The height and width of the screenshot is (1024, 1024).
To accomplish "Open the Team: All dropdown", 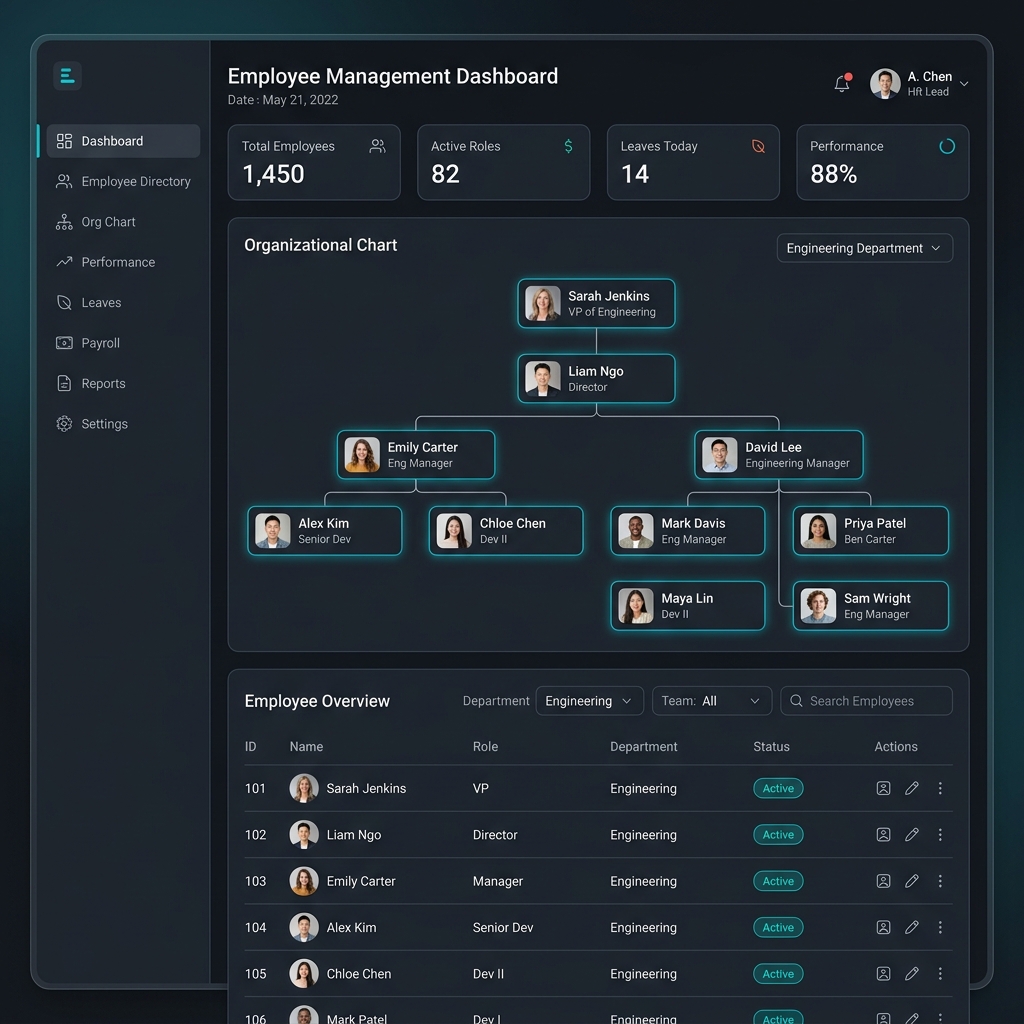I will pyautogui.click(x=712, y=701).
